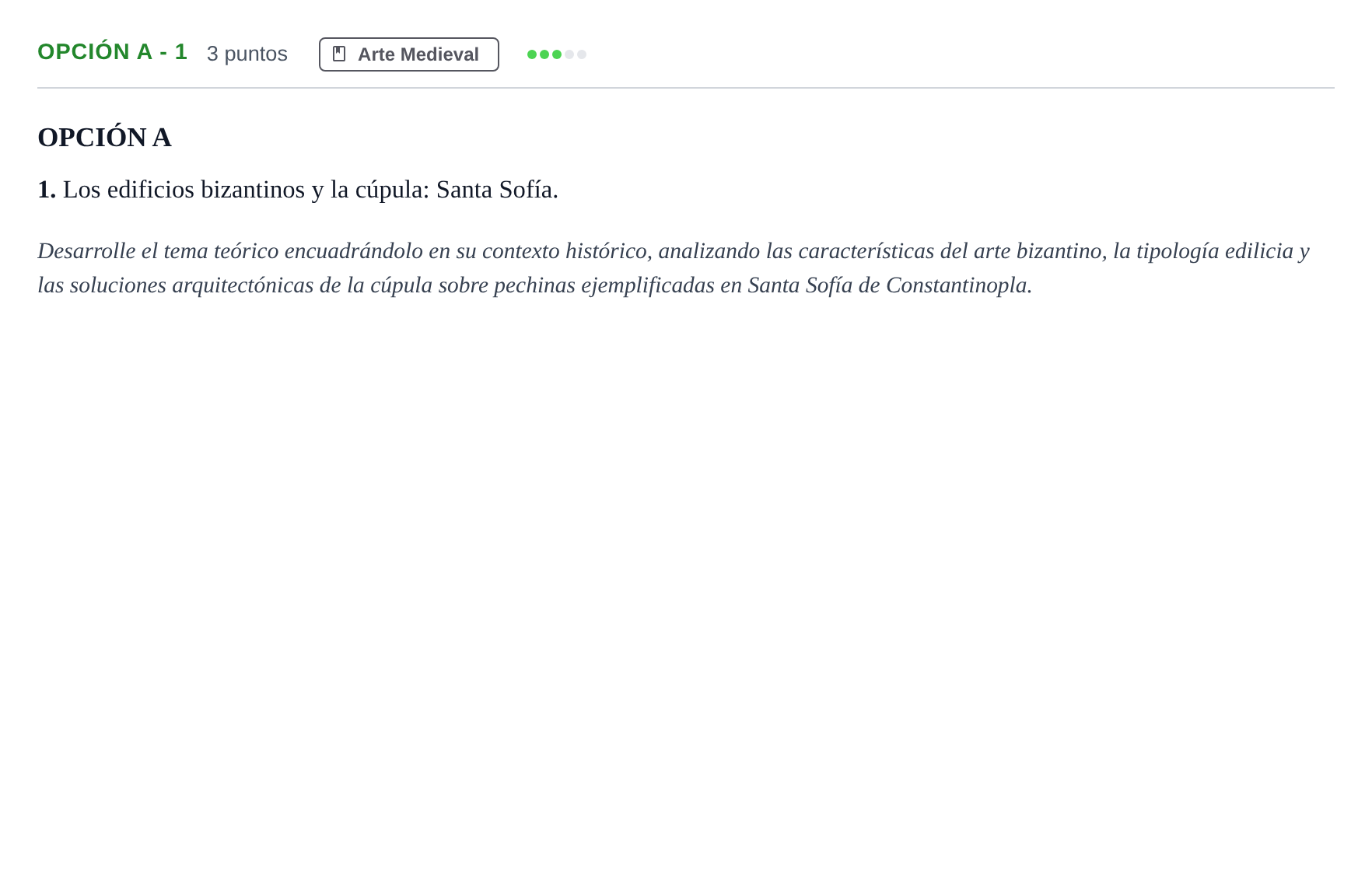Select the '3 puntos' score label
The image size is (1372, 888).
[x=247, y=54]
